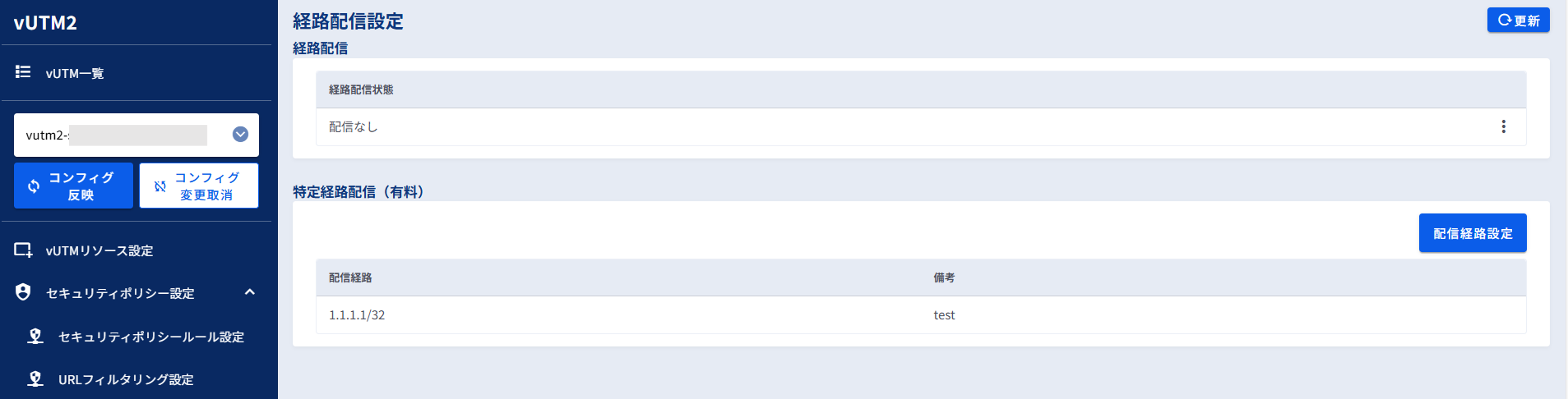Click the shield icon for セキュリティポリシー設定
Image resolution: width=1568 pixels, height=399 pixels.
click(x=23, y=293)
